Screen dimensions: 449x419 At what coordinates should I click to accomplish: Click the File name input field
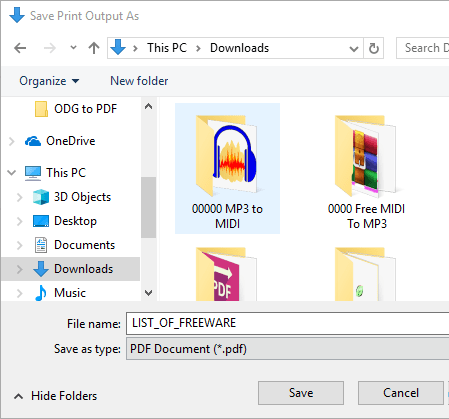[x=287, y=323]
